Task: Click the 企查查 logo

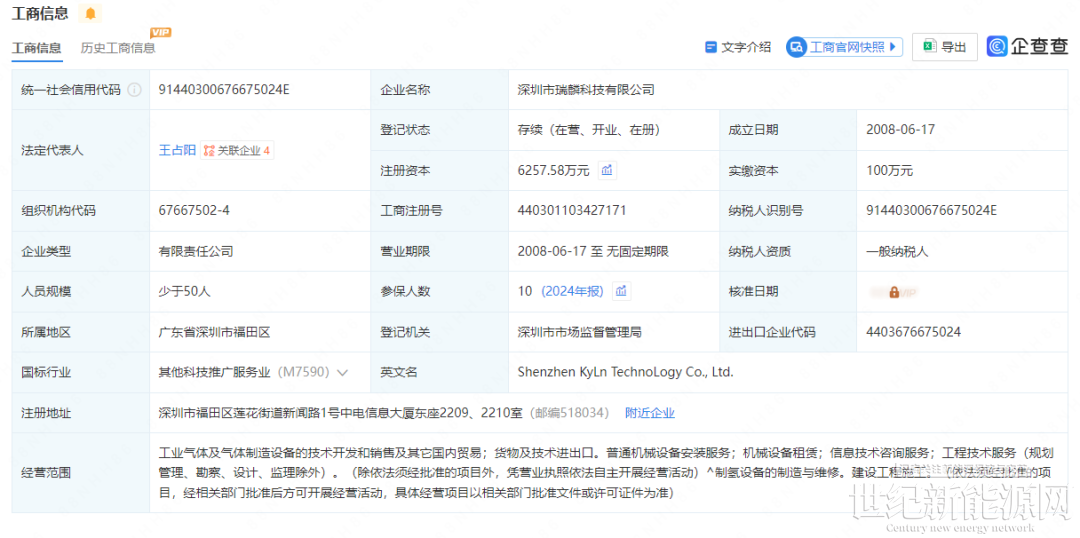Action: [x=1027, y=46]
